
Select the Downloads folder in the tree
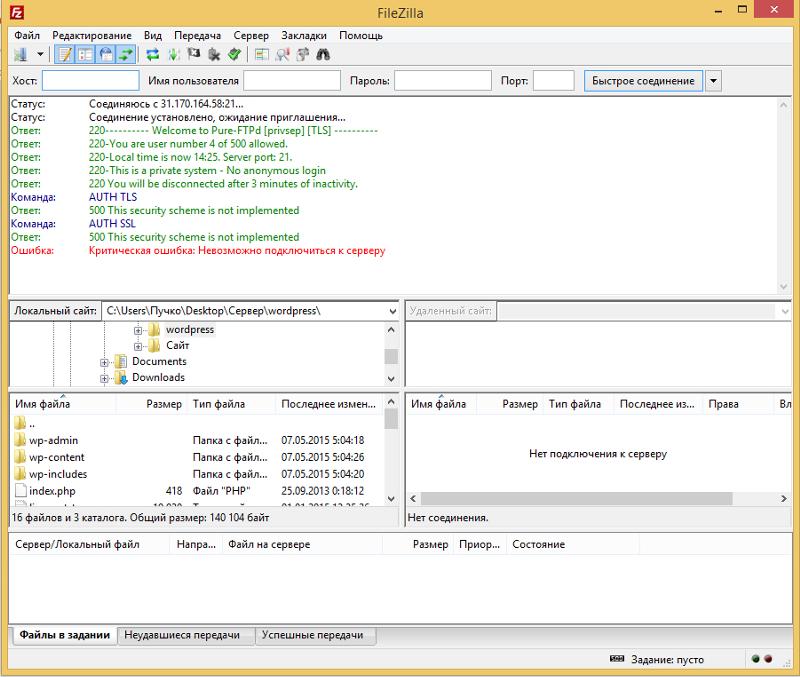(158, 377)
